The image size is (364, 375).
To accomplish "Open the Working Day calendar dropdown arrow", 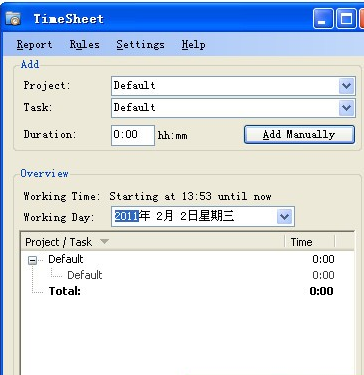I will 284,217.
